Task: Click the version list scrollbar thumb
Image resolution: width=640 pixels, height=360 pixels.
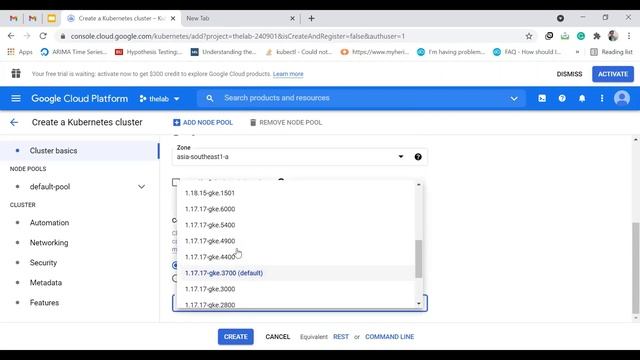Action: click(x=419, y=259)
